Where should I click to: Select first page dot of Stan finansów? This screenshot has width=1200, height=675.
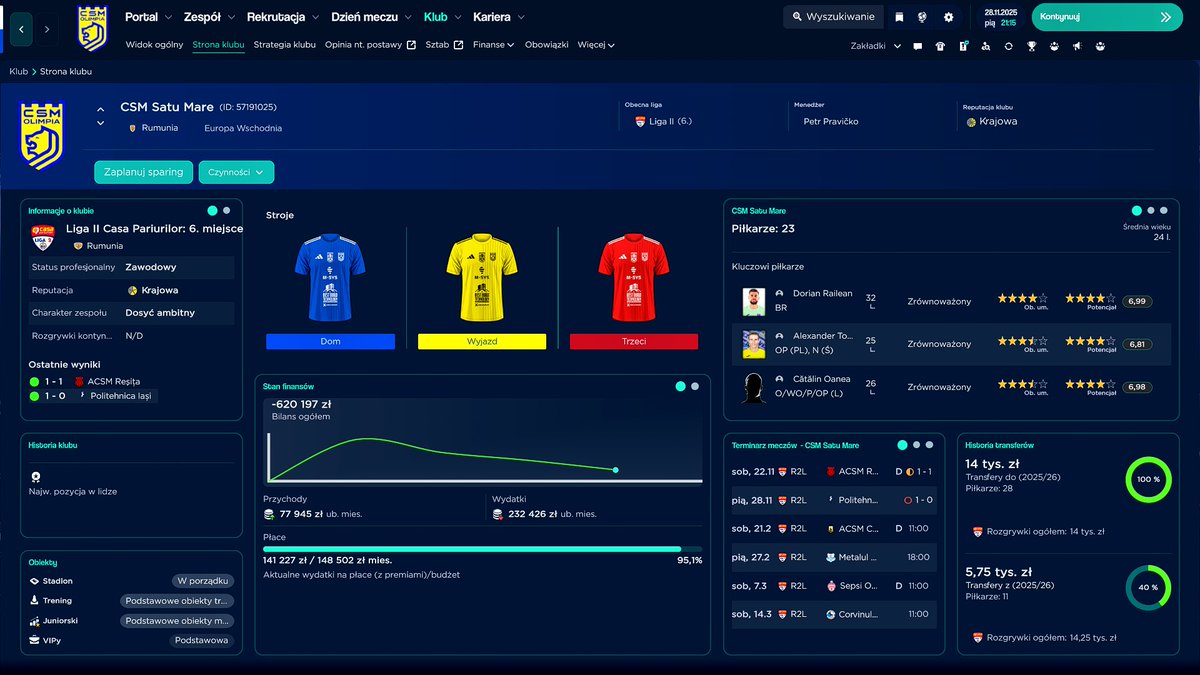pyautogui.click(x=680, y=385)
